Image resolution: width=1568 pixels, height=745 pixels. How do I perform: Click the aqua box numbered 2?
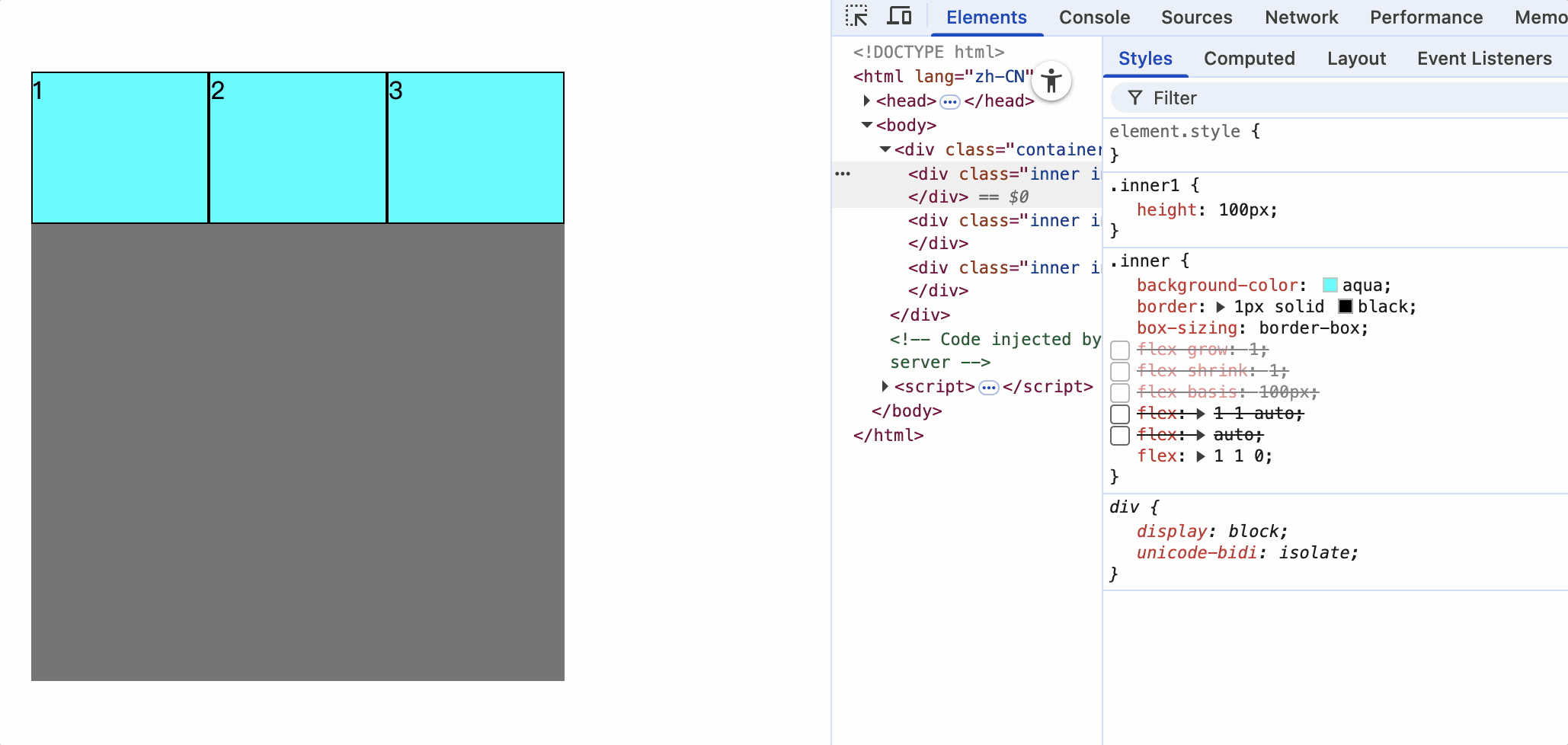[298, 148]
